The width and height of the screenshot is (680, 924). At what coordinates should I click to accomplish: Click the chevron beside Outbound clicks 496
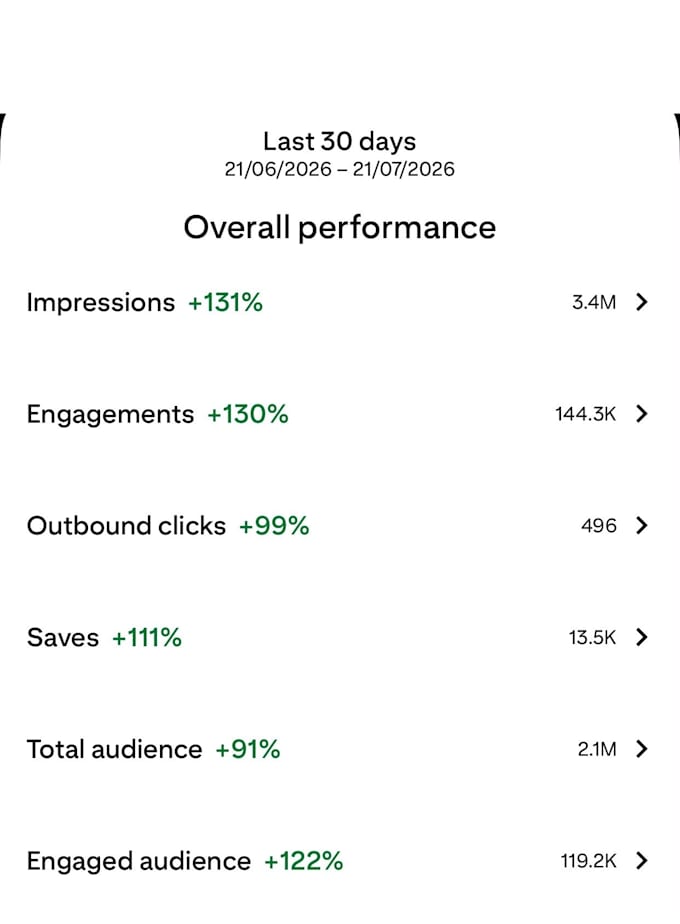[642, 525]
